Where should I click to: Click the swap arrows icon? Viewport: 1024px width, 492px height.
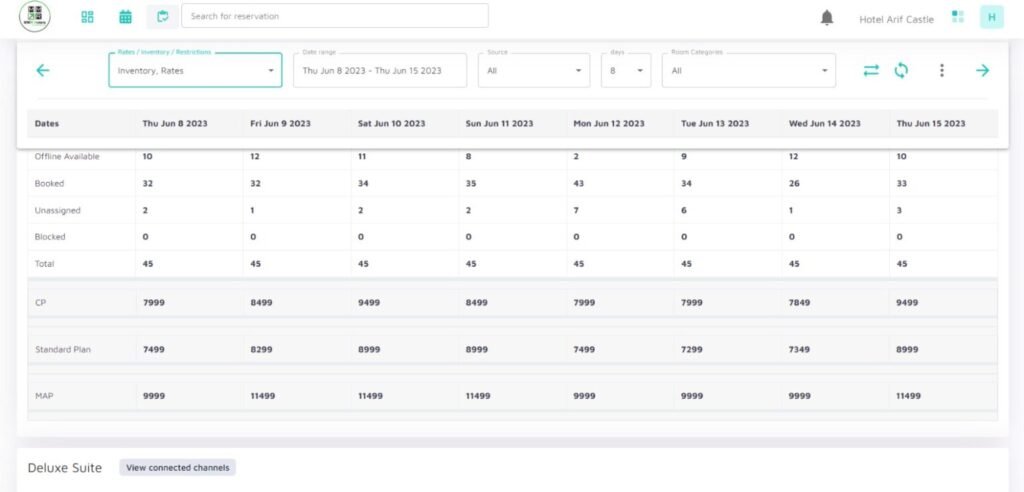pyautogui.click(x=871, y=70)
